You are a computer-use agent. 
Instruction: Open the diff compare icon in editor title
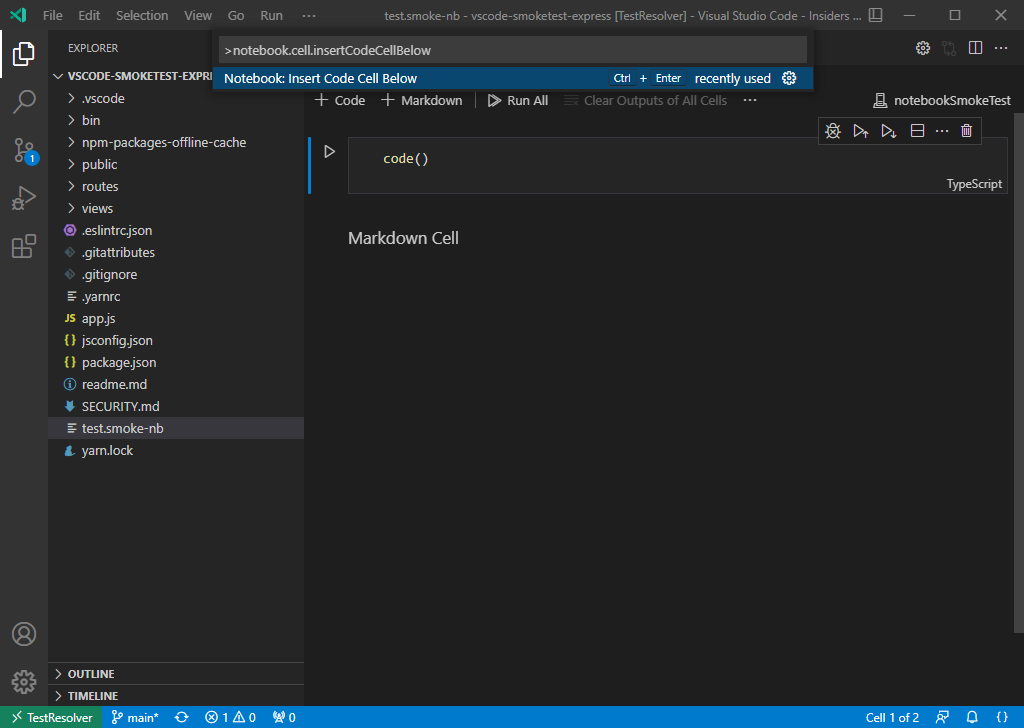(x=949, y=48)
